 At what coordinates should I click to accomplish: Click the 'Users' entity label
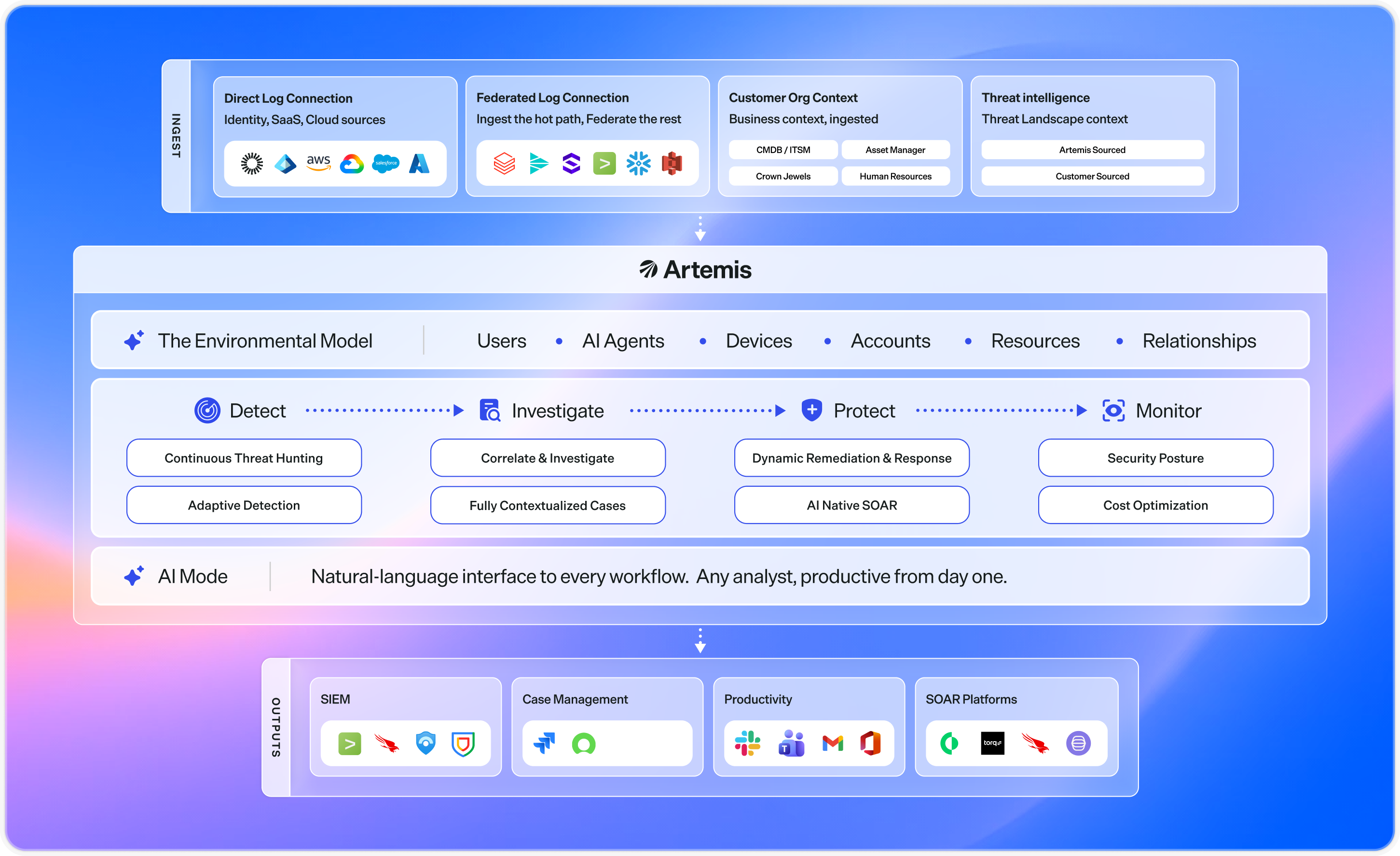(x=502, y=341)
